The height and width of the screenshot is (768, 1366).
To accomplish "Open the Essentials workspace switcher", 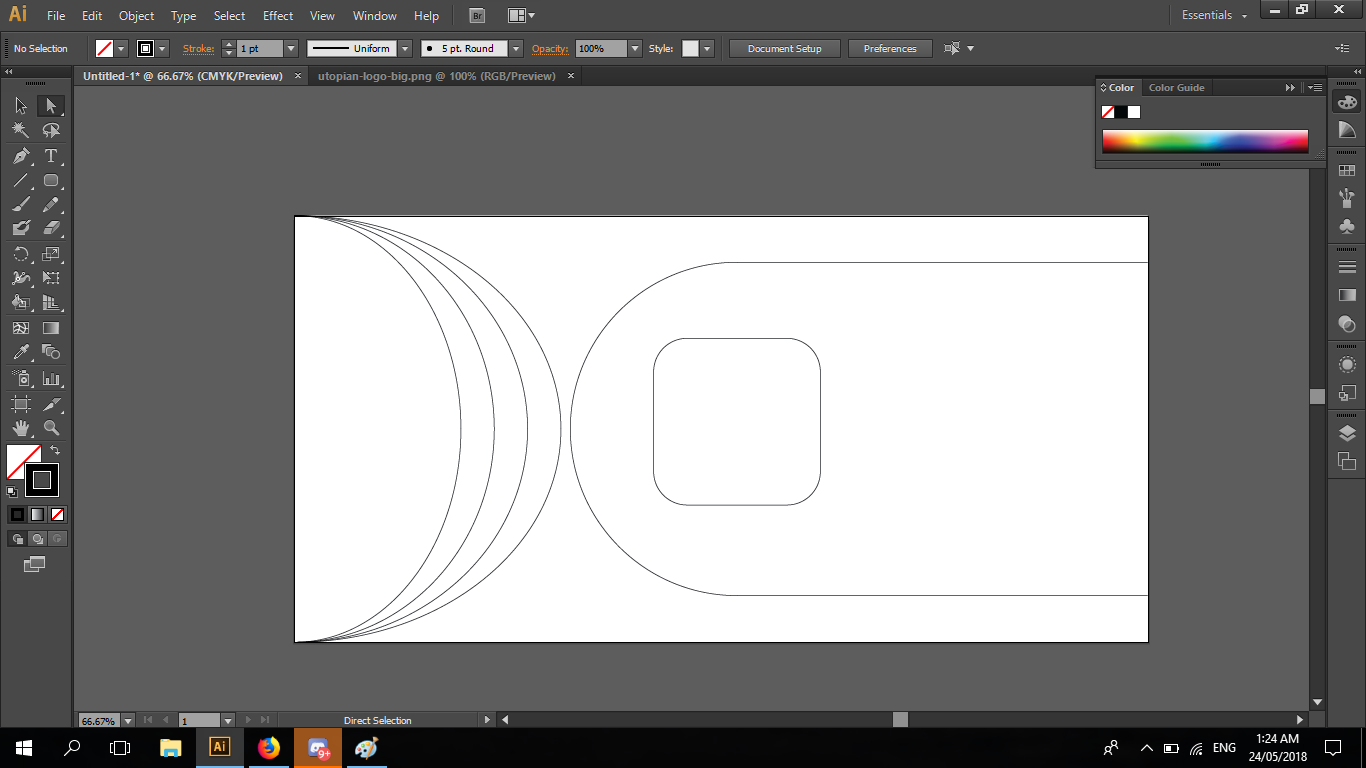I will [x=1214, y=16].
